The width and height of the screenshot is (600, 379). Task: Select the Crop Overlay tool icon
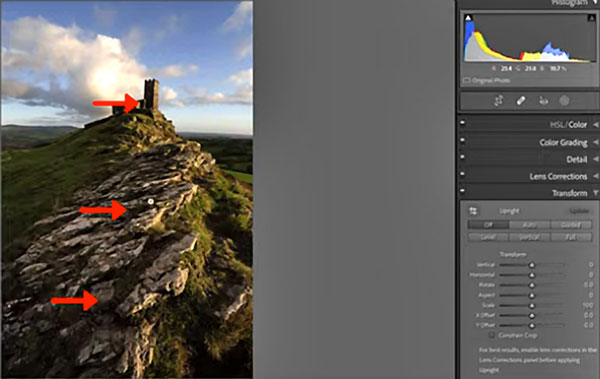[498, 101]
